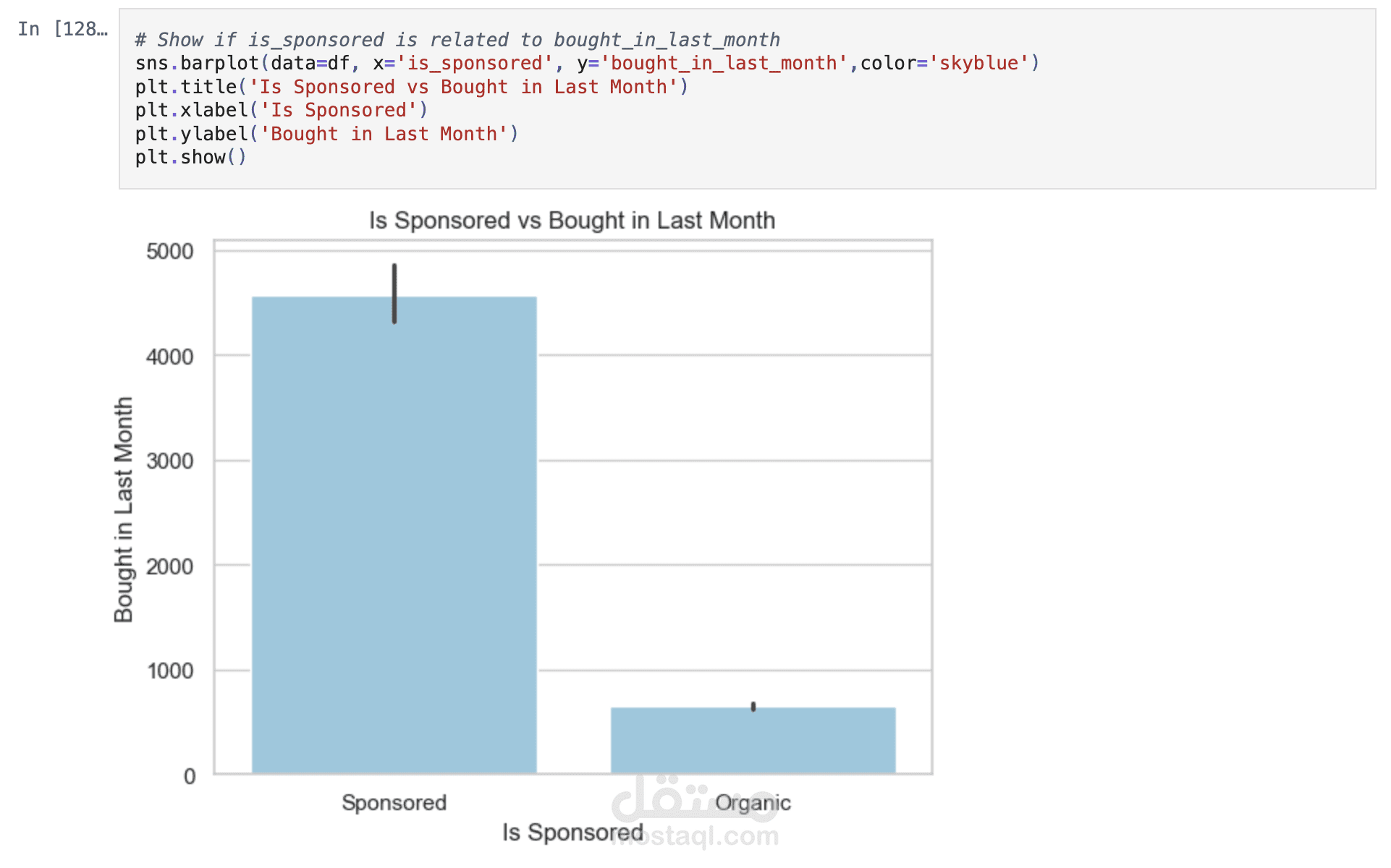Click the 'bought_in_last_month' string in barplot call
1391x868 pixels.
(x=724, y=64)
